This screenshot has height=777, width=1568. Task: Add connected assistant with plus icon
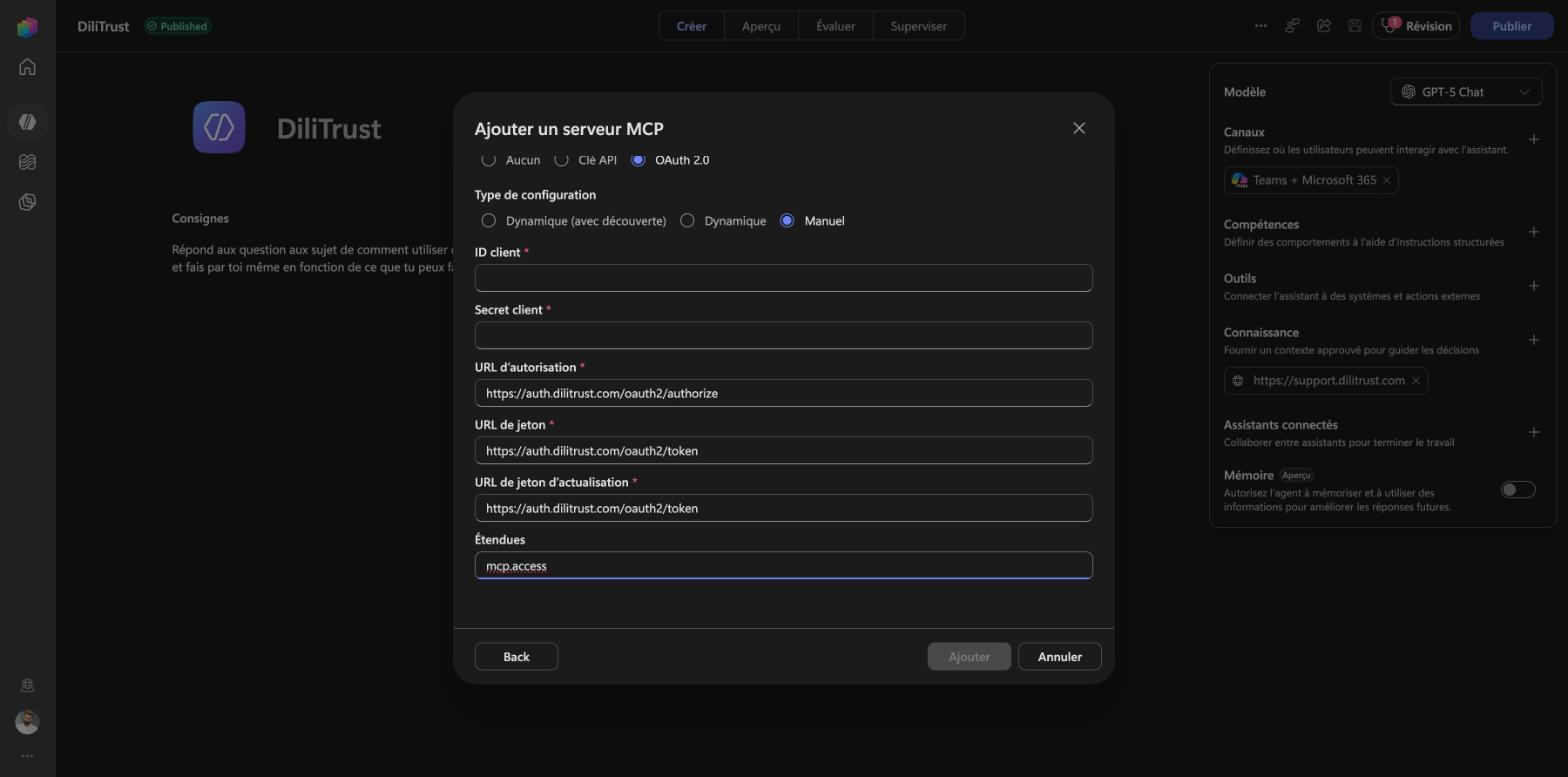click(x=1534, y=432)
